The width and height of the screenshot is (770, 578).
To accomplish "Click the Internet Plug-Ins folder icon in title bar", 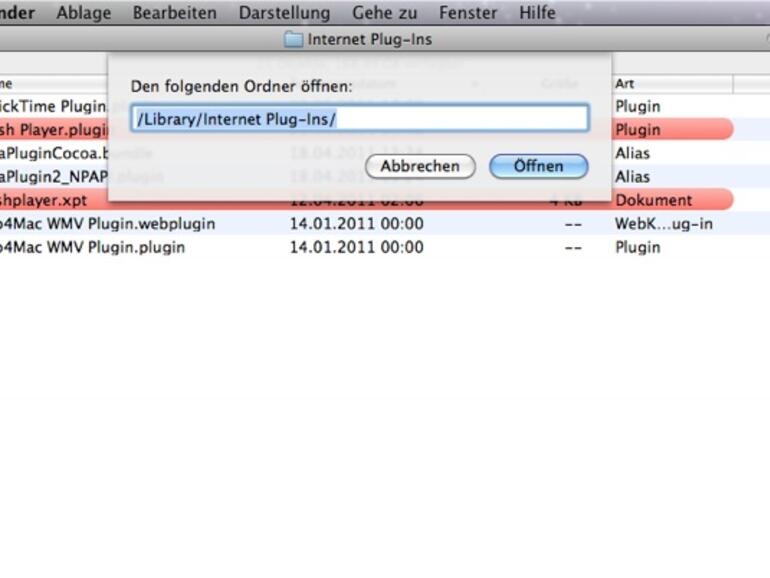I will (293, 39).
